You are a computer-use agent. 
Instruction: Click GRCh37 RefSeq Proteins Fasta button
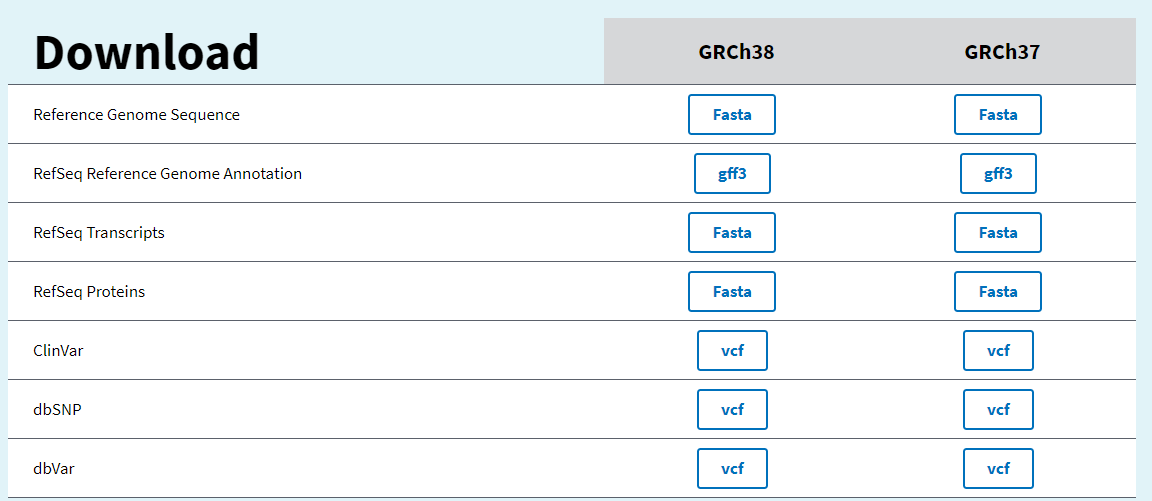pyautogui.click(x=997, y=291)
